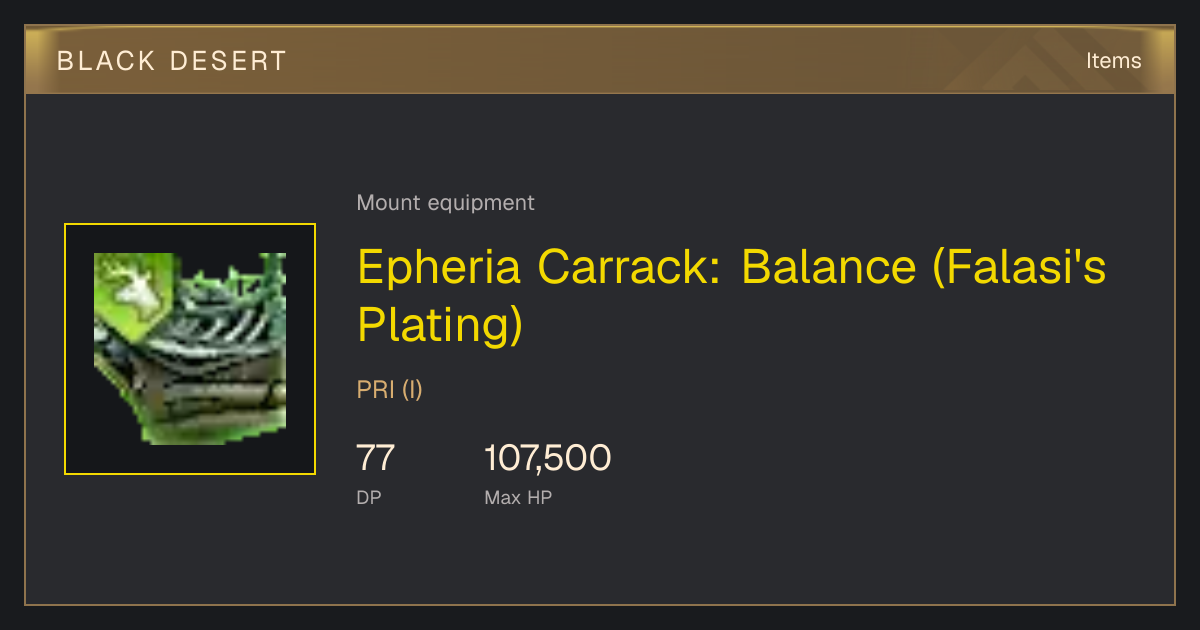Click the Max HP value 107,500
The width and height of the screenshot is (1200, 630).
click(548, 458)
